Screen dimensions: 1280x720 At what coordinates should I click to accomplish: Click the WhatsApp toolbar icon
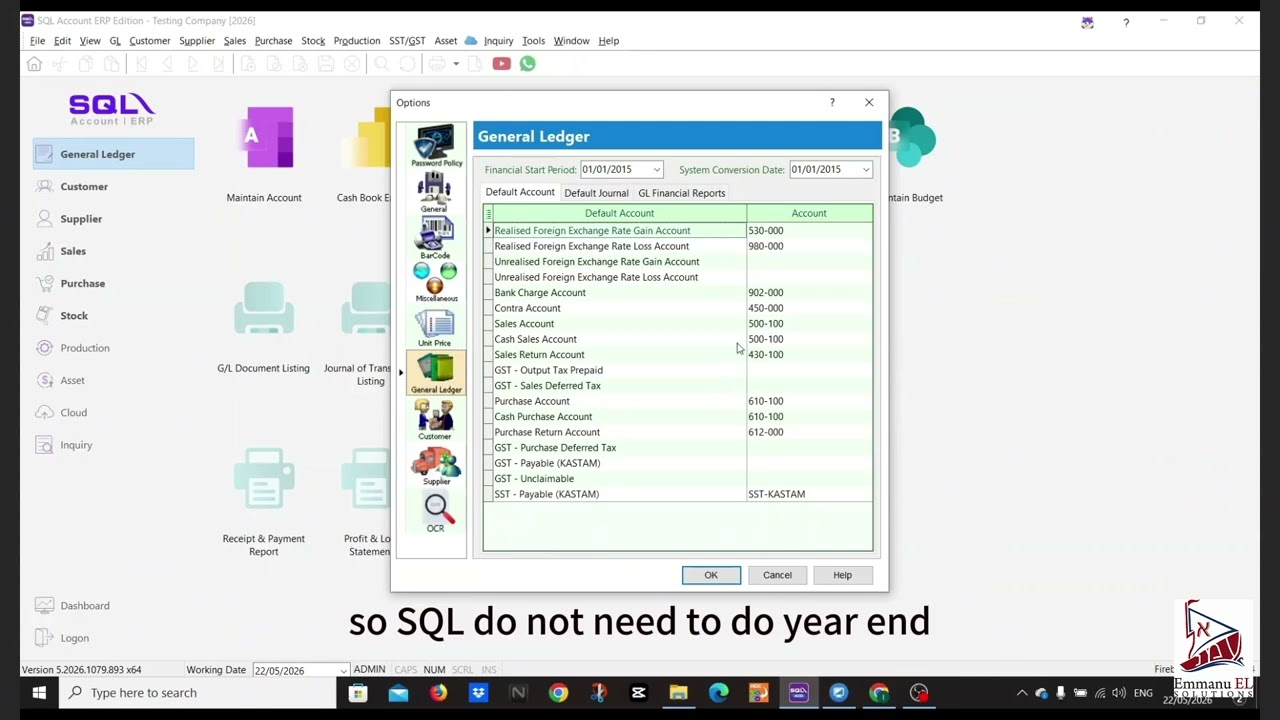point(527,64)
